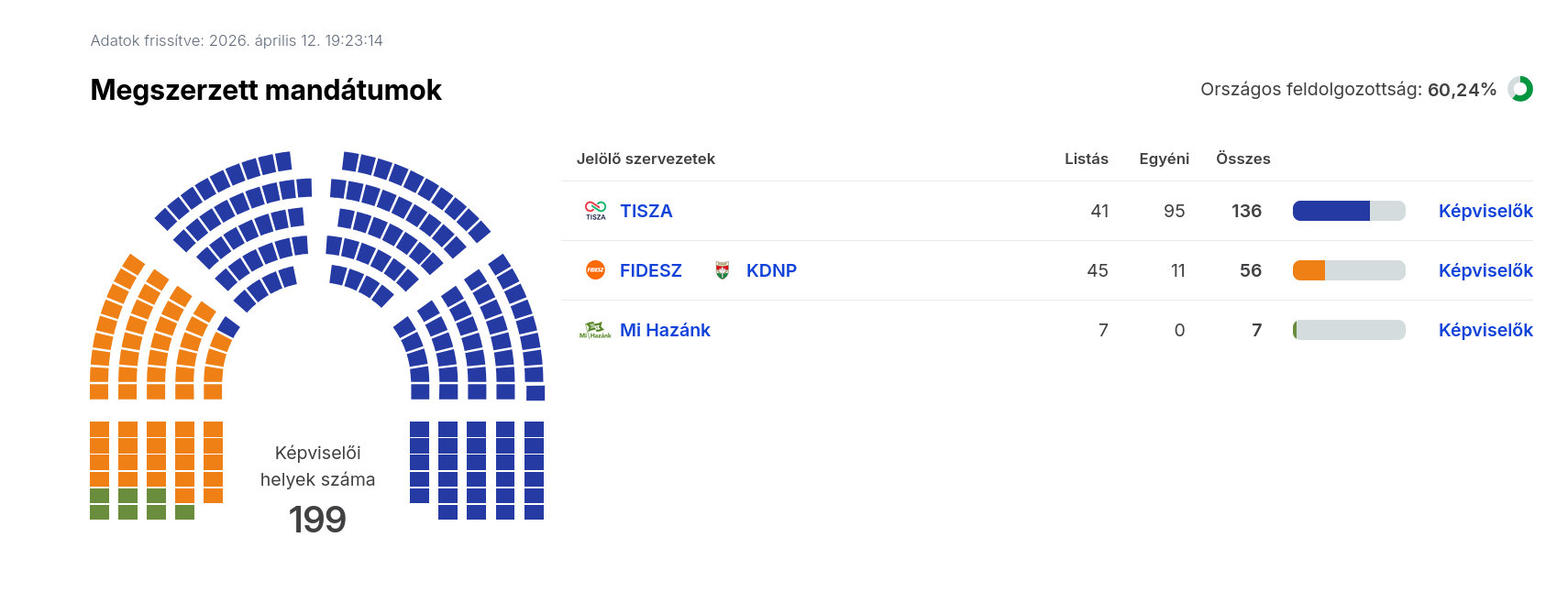Click the Mi Hazánk seat progress bar
Screen dimensions: 1568x592
[x=1348, y=330]
